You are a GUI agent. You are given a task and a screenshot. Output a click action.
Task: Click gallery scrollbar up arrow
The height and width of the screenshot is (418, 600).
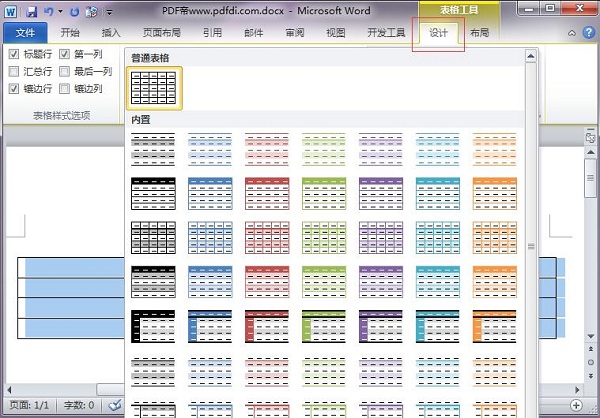(x=531, y=56)
